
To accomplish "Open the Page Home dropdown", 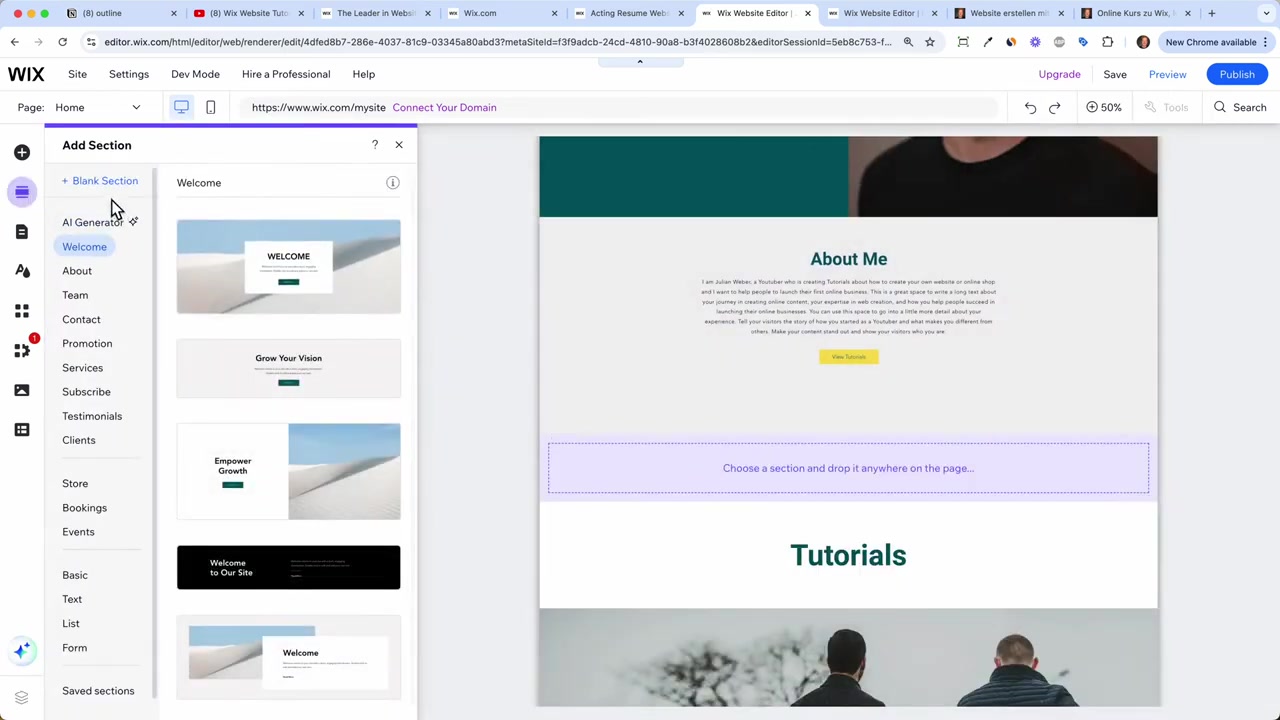I will point(98,107).
